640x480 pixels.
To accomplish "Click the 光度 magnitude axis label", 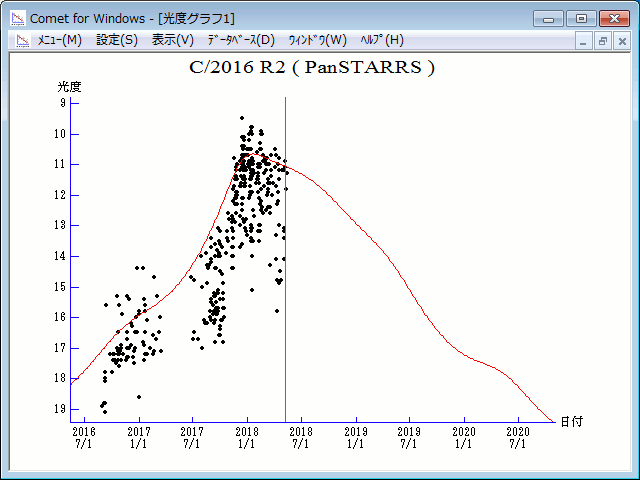I will coord(70,86).
